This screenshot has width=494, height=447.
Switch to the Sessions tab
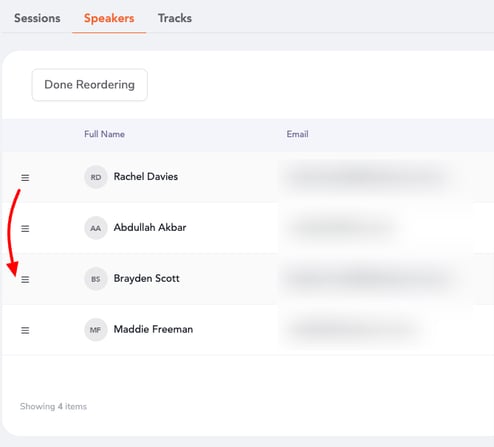coord(37,18)
